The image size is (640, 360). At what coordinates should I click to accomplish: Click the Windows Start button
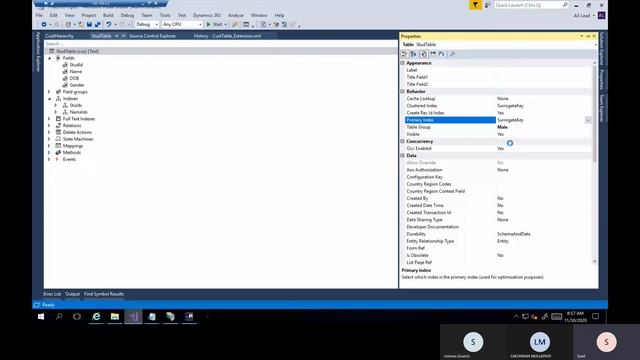[x=41, y=316]
